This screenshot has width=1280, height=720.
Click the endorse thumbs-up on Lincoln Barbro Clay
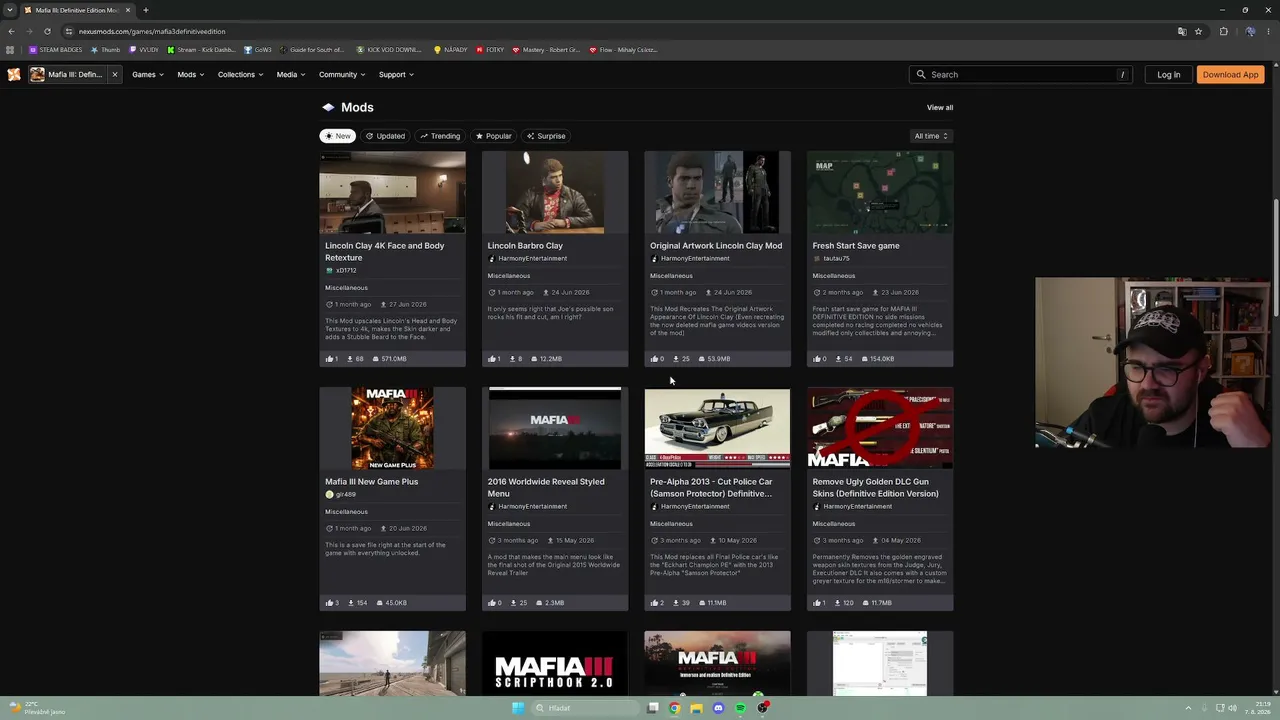[x=494, y=359]
